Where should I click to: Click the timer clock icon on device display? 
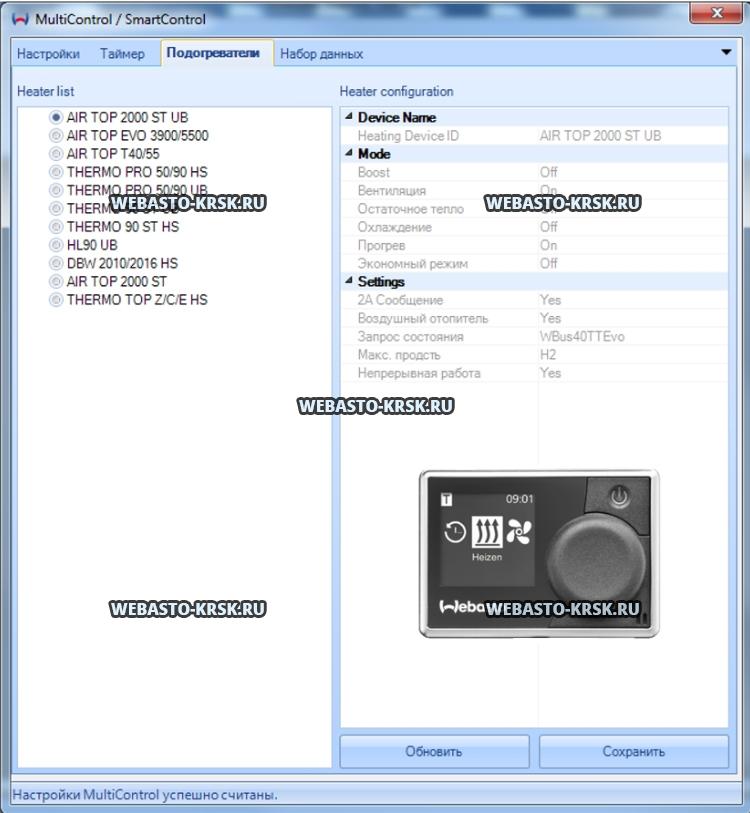tap(455, 532)
